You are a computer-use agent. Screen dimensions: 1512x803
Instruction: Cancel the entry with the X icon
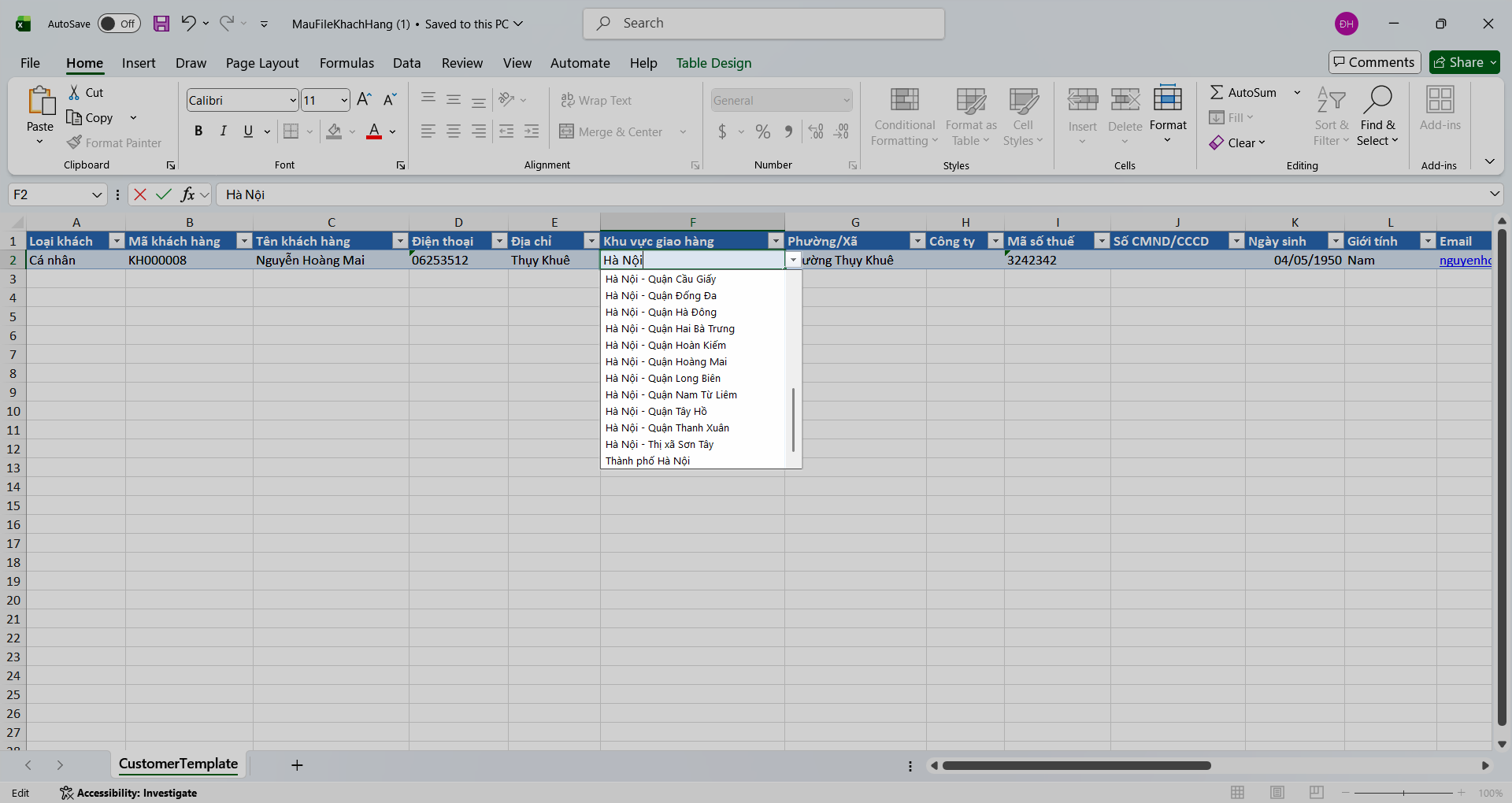[x=140, y=194]
